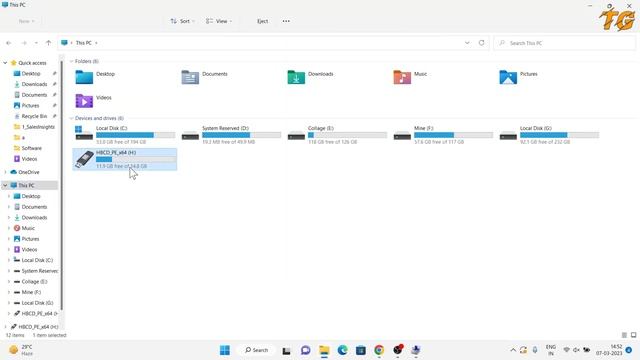Open Google Chrome from the taskbar
Screen dimensions: 640x360
(x=379, y=350)
